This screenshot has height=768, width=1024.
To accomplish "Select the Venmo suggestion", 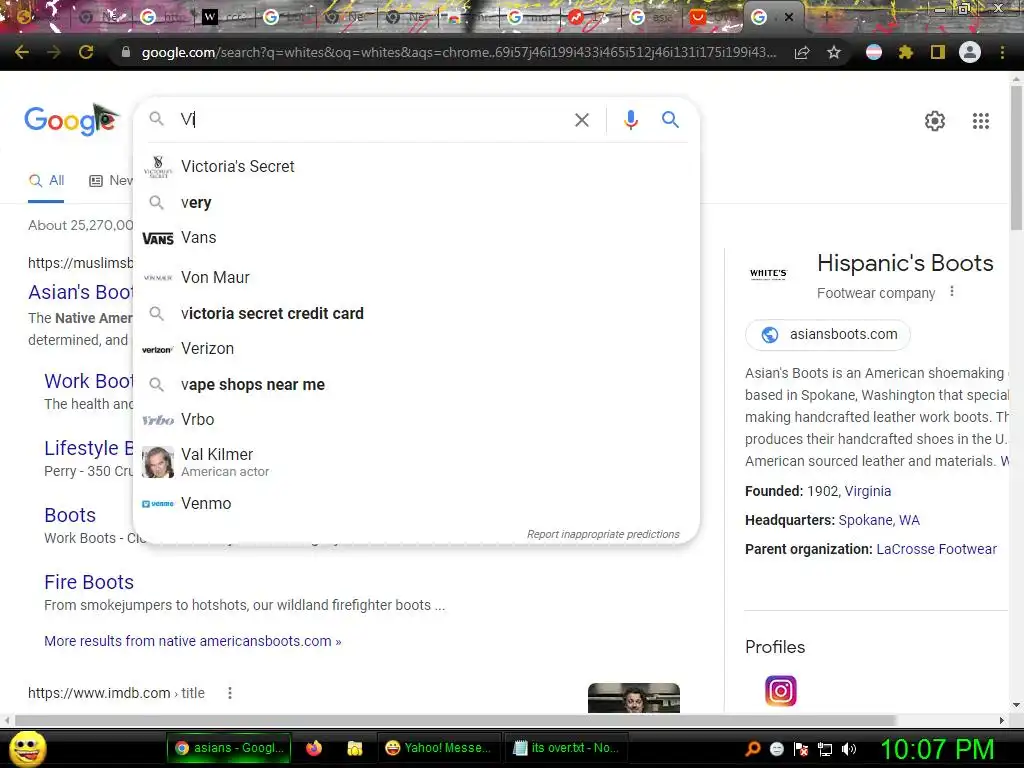I will point(416,504).
